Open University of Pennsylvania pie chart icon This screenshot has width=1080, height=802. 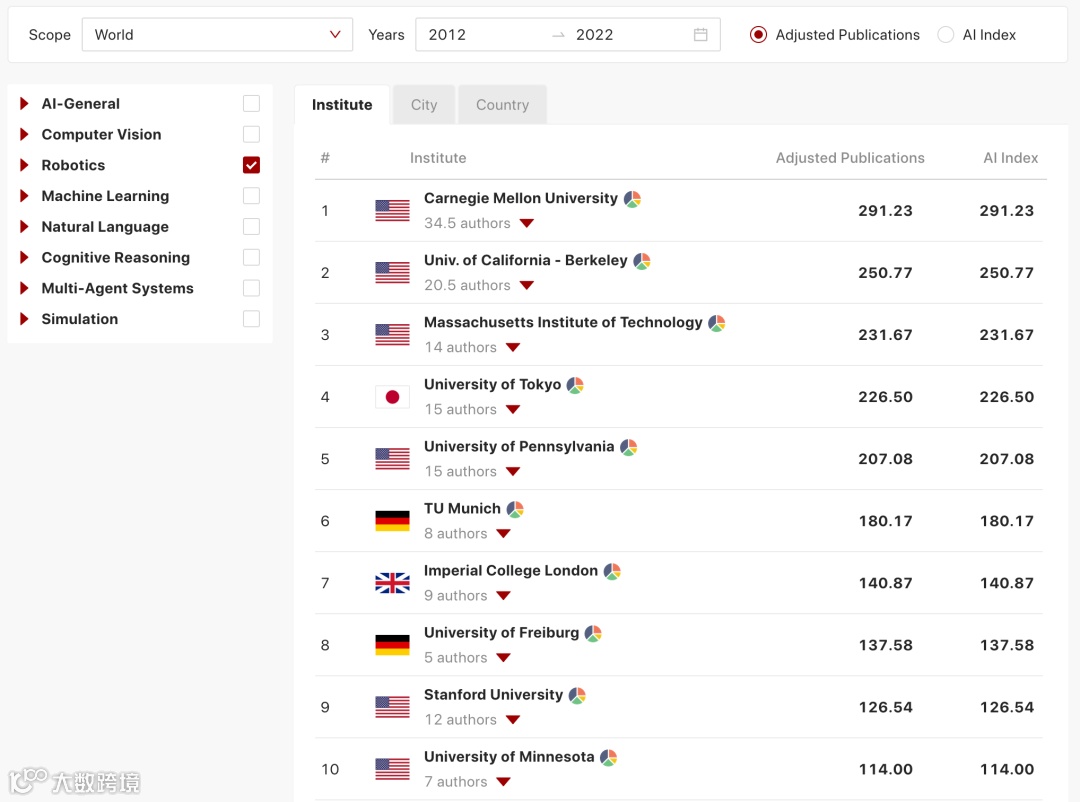click(x=628, y=447)
